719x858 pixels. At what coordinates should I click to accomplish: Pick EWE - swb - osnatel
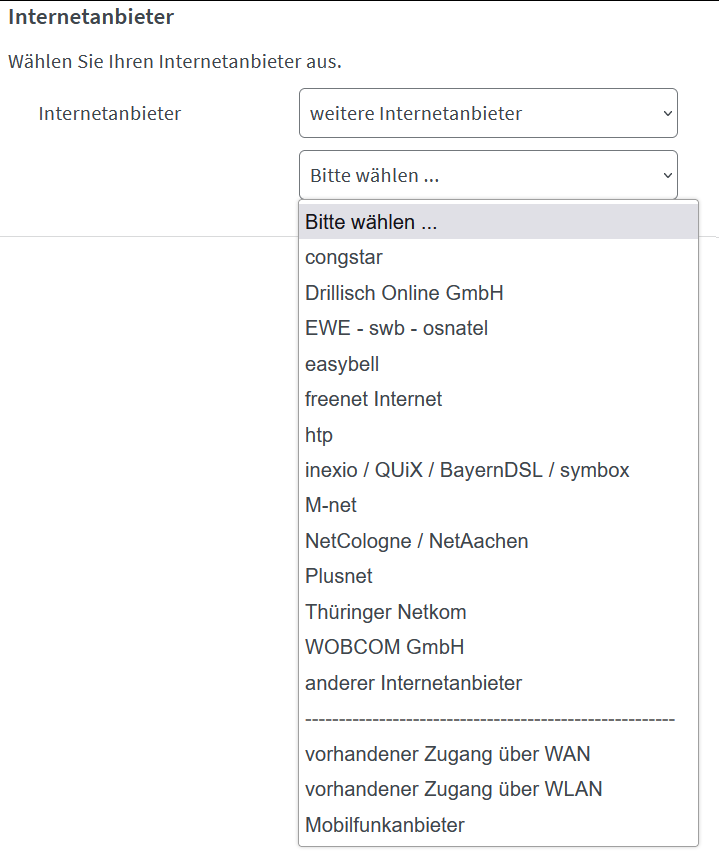coord(498,328)
